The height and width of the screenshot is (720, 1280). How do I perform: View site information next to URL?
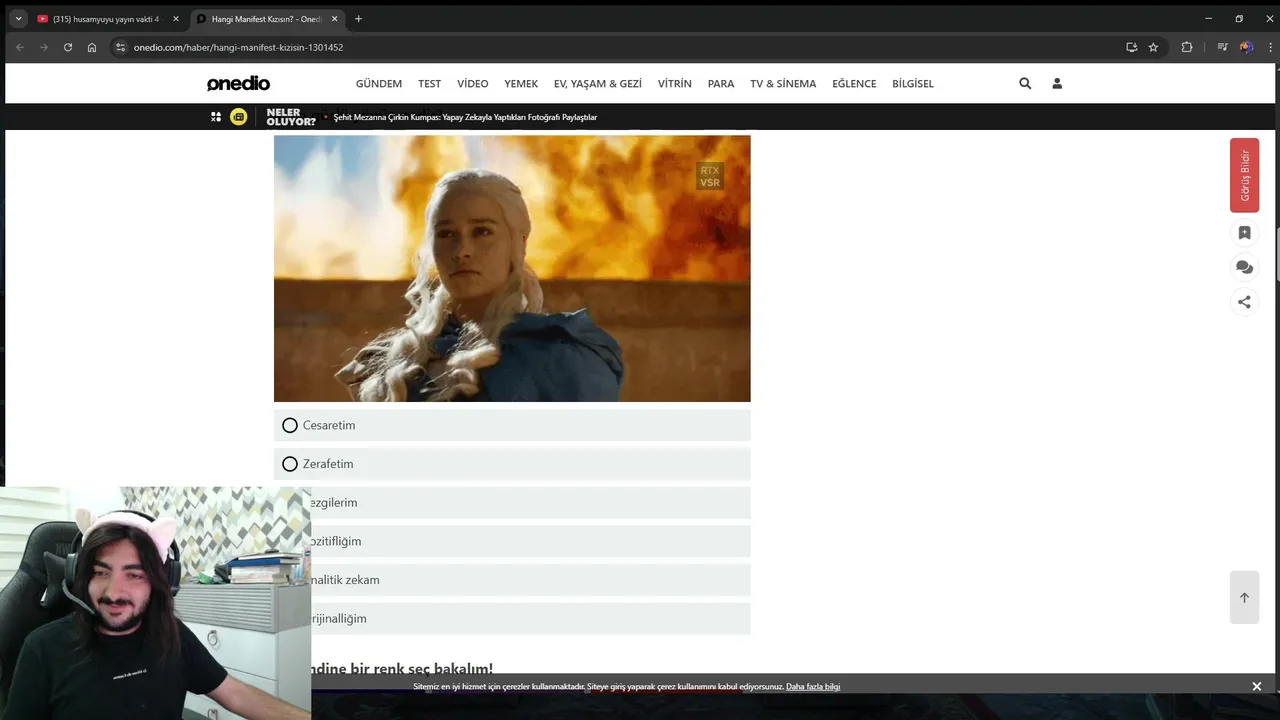coord(121,47)
